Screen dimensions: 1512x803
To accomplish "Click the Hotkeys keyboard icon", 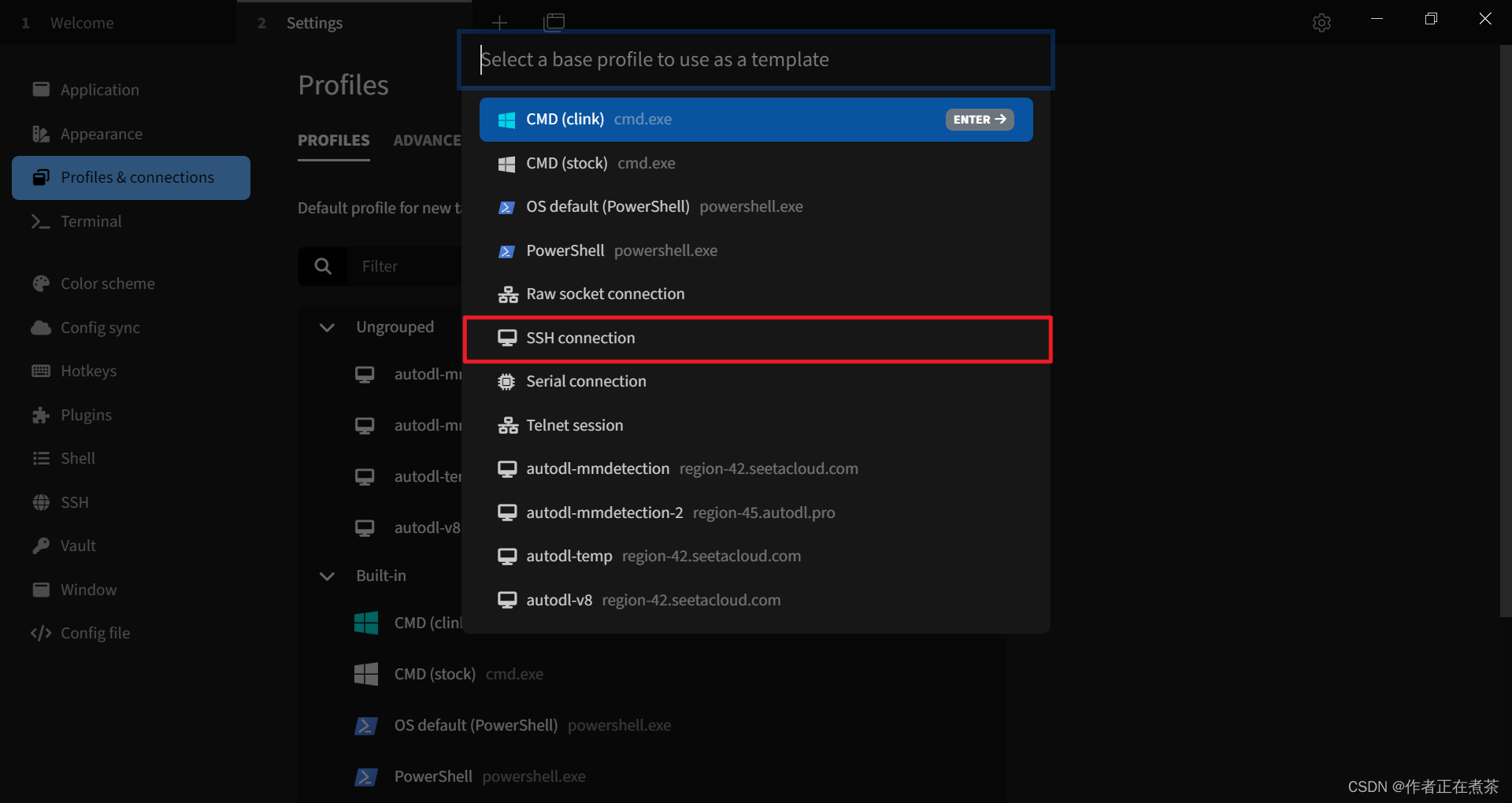I will [x=41, y=371].
